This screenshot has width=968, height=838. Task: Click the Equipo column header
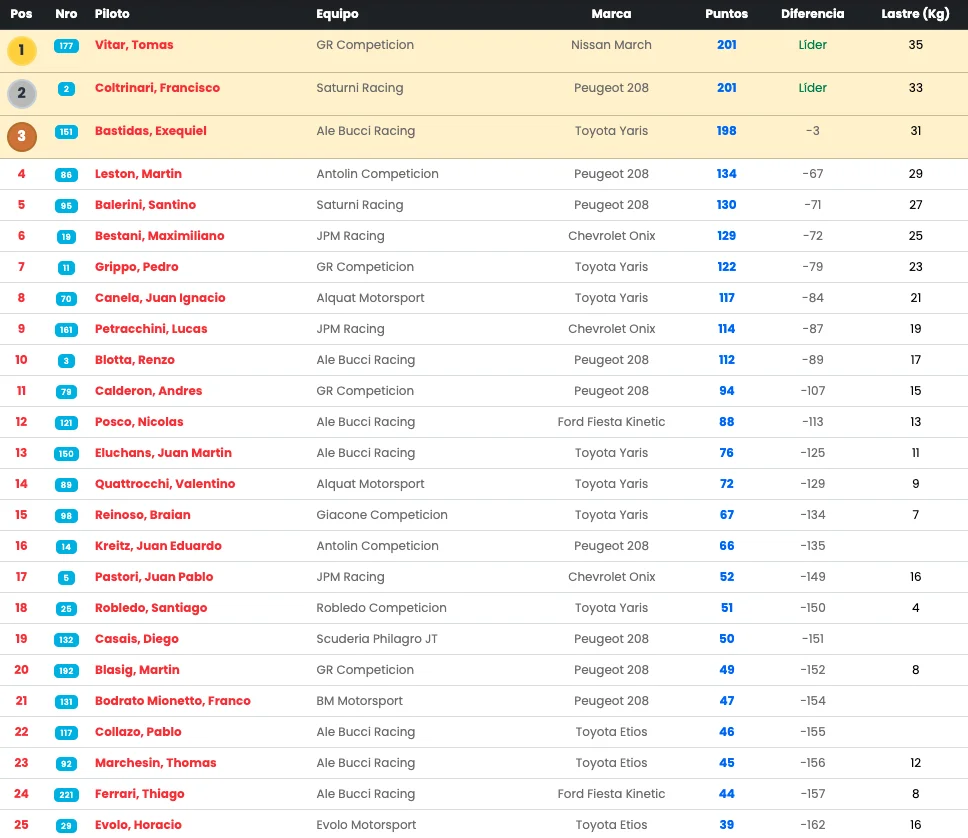337,14
